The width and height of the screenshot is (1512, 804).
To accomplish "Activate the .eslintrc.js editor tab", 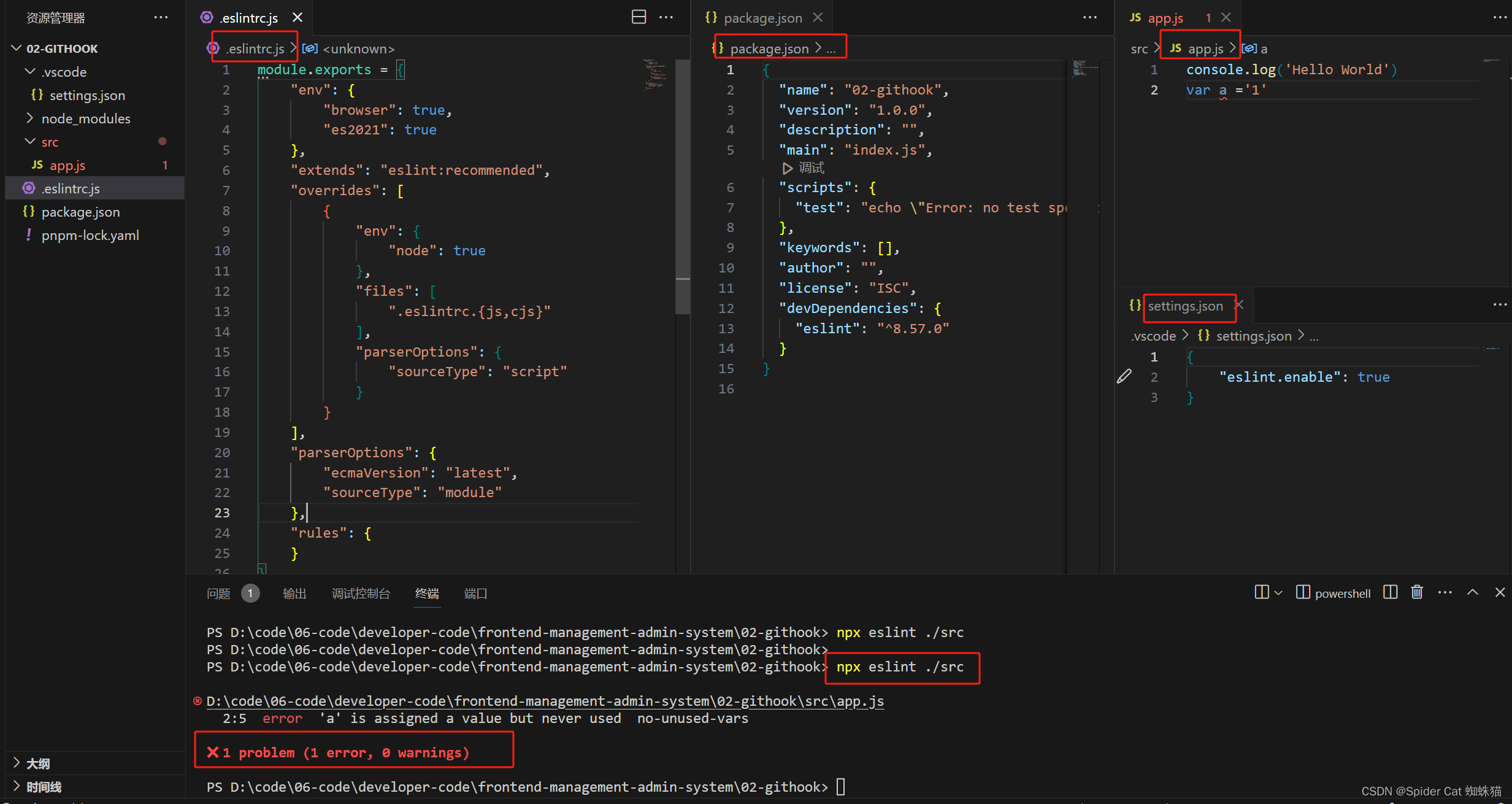I will point(248,18).
